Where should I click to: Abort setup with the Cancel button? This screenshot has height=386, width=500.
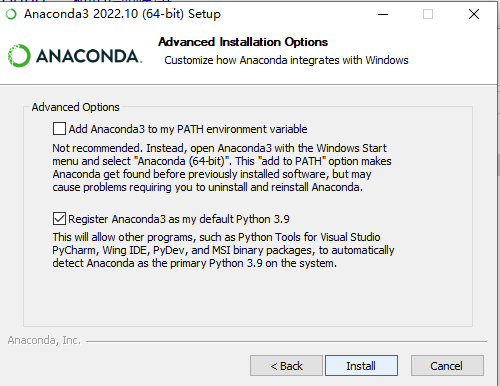coord(447,366)
